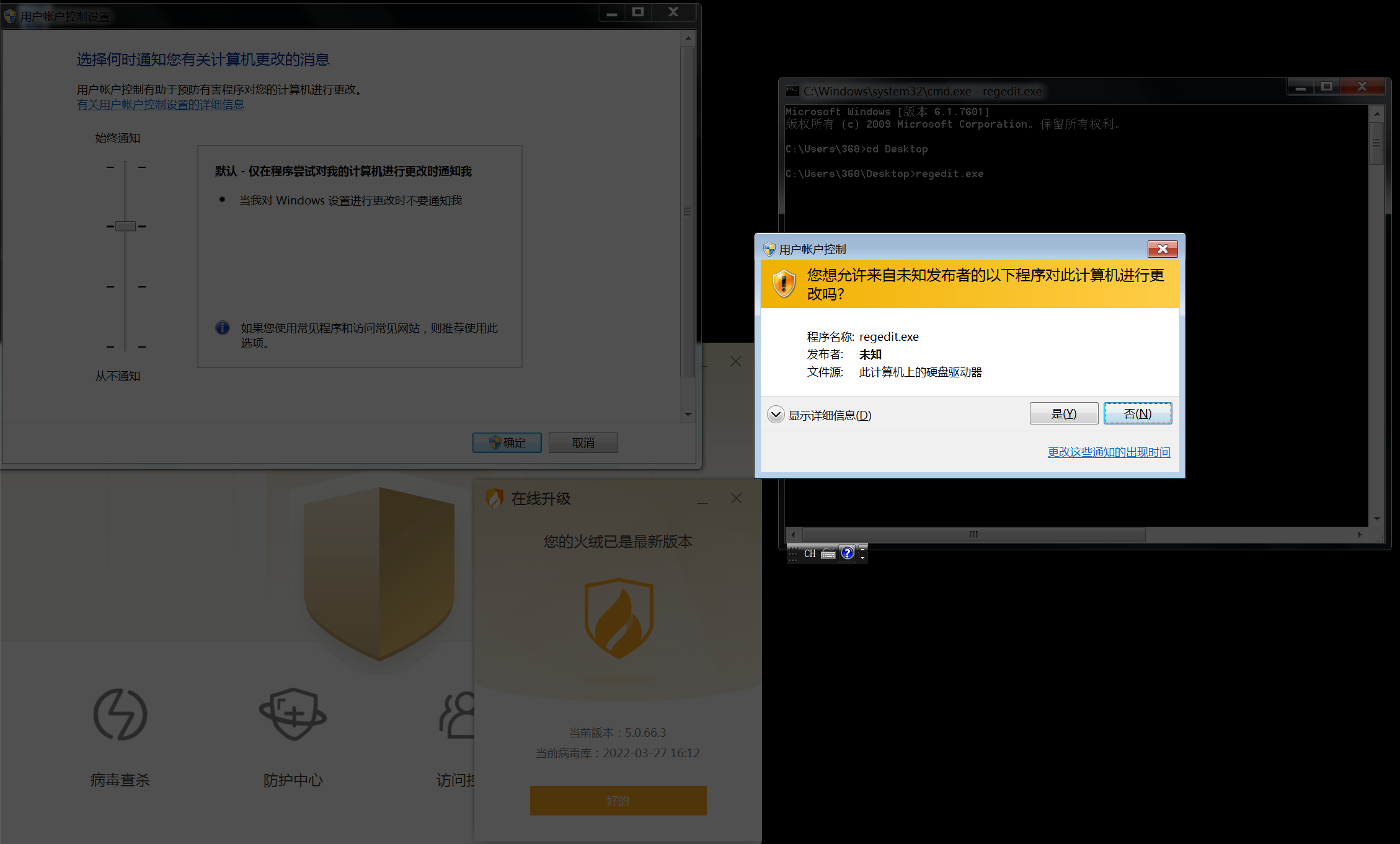Image resolution: width=1400 pixels, height=844 pixels.
Task: Click the Huorong flame shield logo
Action: (x=618, y=619)
